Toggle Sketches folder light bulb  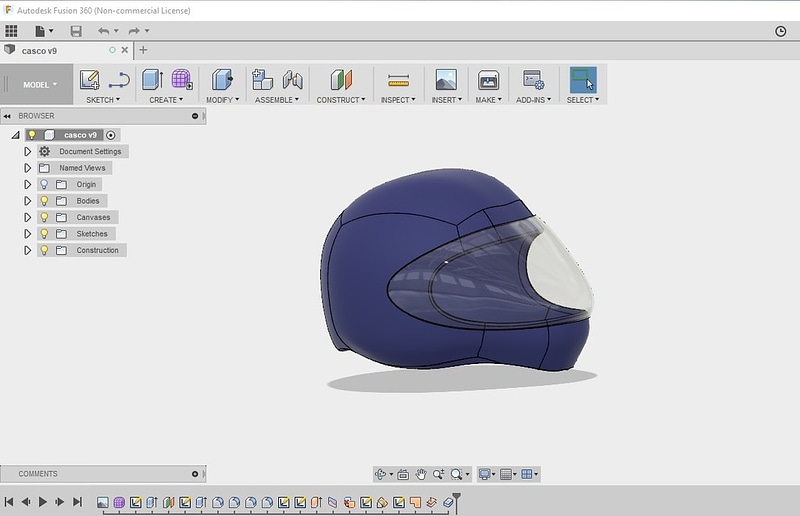click(x=44, y=234)
